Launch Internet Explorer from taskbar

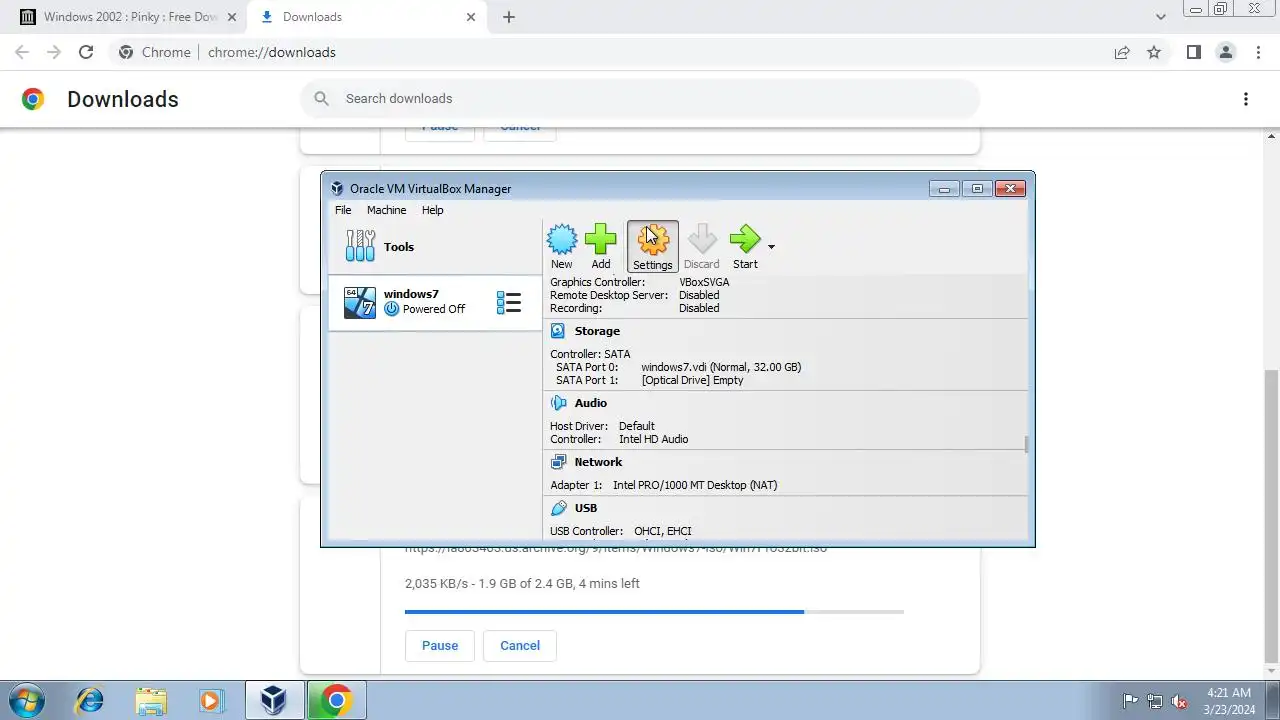[89, 700]
